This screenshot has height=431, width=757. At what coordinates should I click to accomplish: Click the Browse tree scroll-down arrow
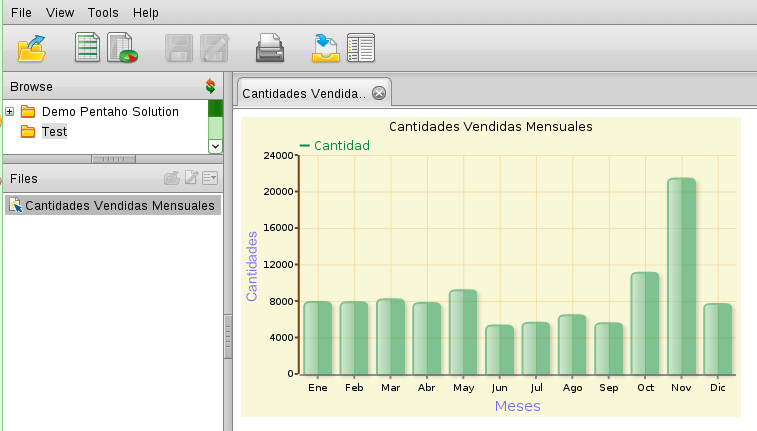click(x=215, y=146)
